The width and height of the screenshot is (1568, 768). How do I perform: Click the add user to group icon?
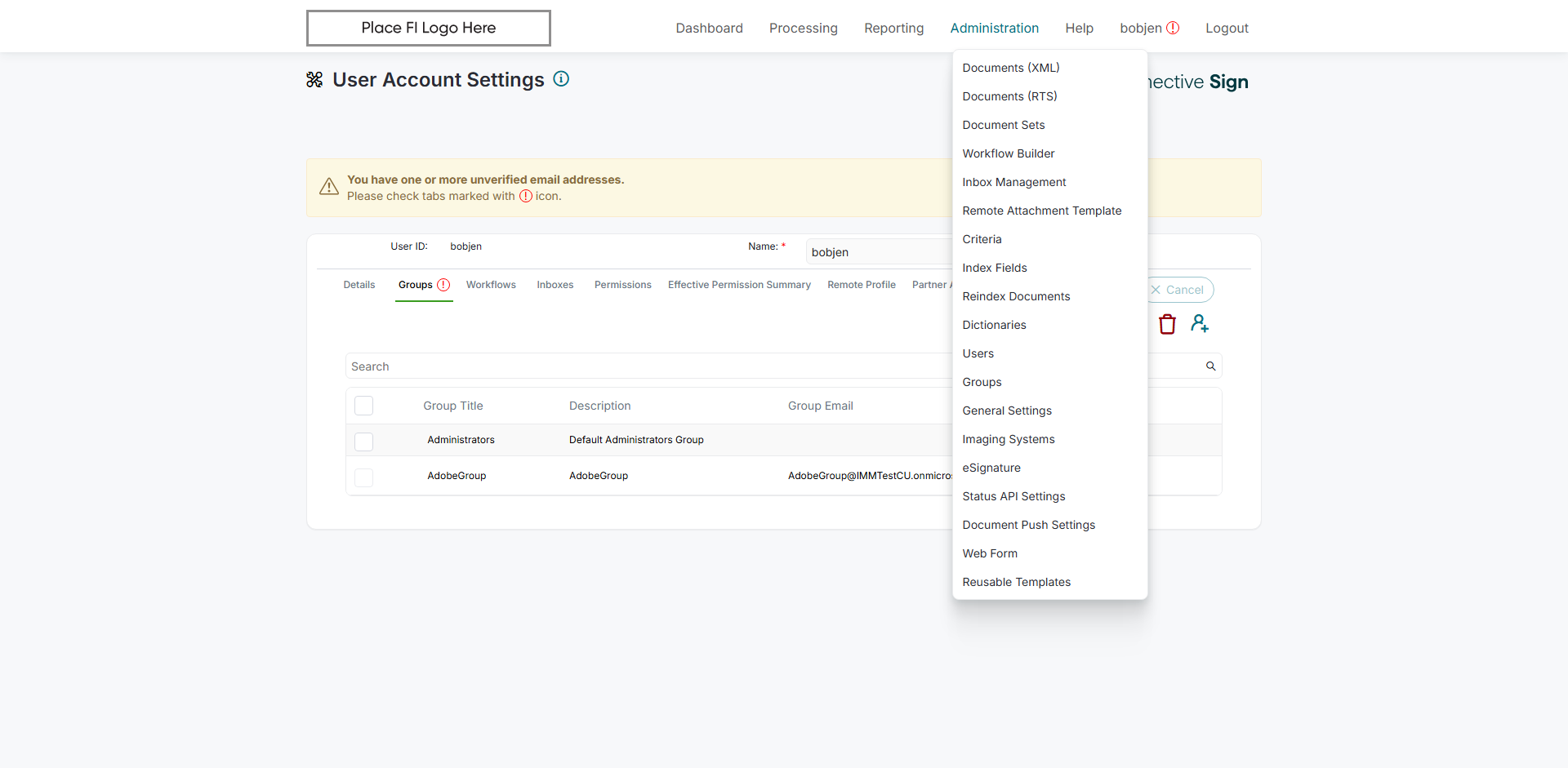tap(1199, 324)
